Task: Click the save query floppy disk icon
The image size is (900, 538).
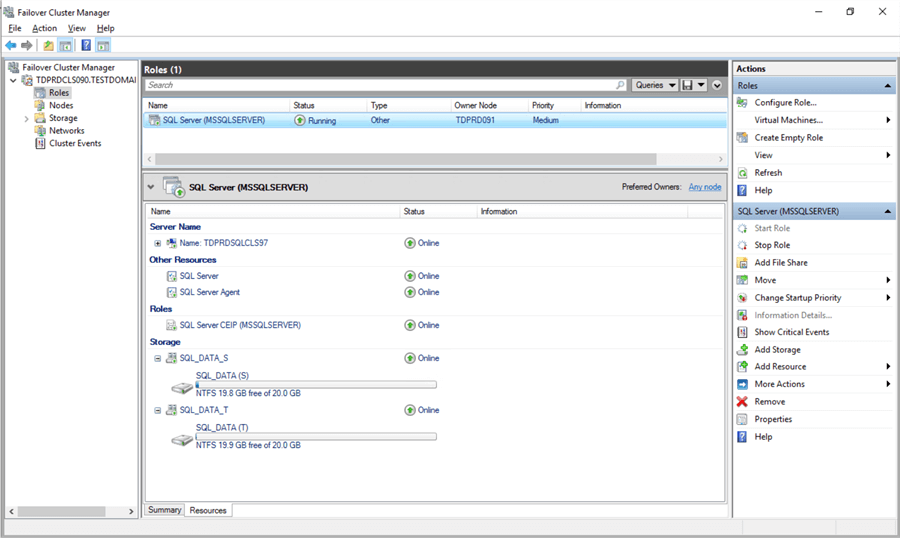Action: [687, 85]
